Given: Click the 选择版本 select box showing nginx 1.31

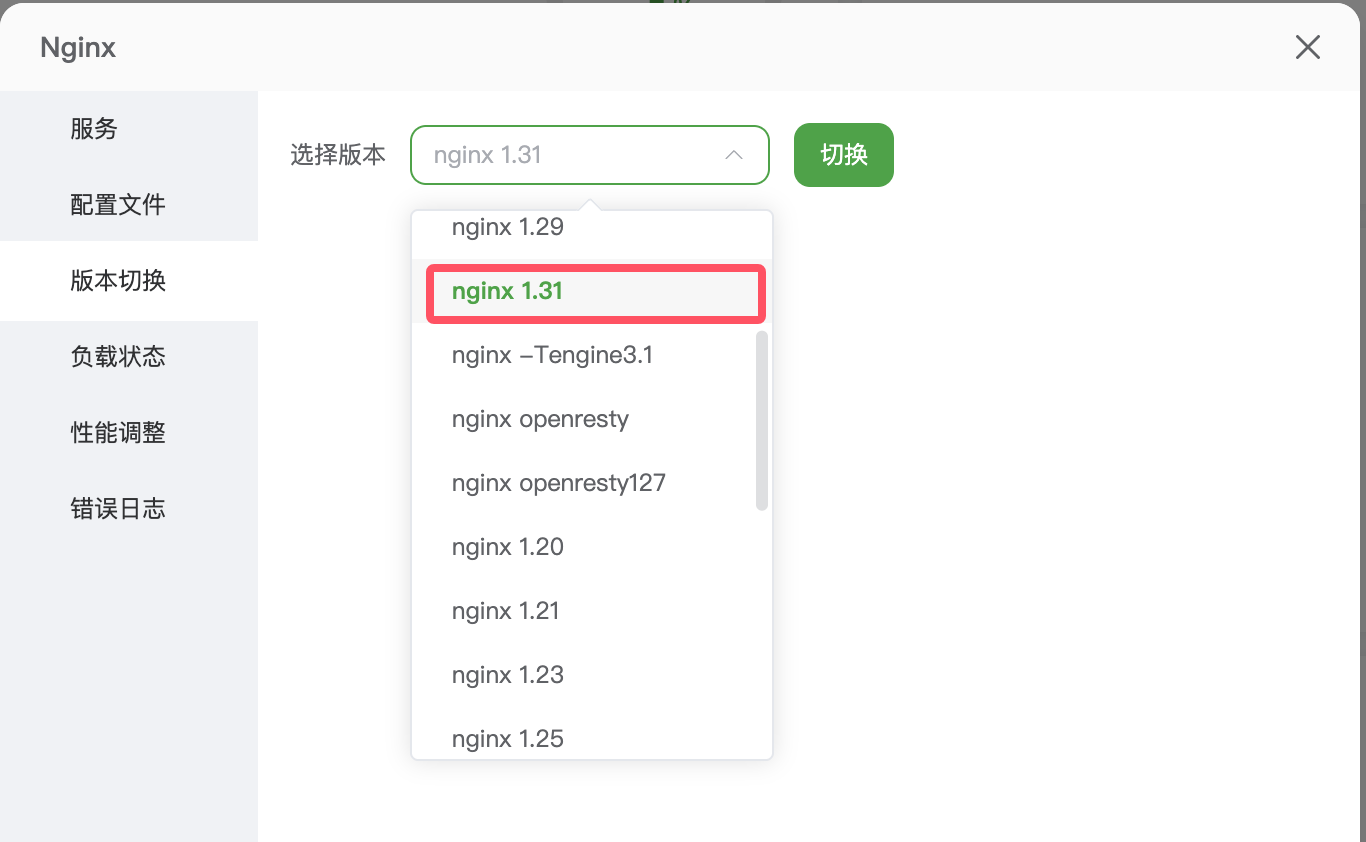Looking at the screenshot, I should coord(590,155).
